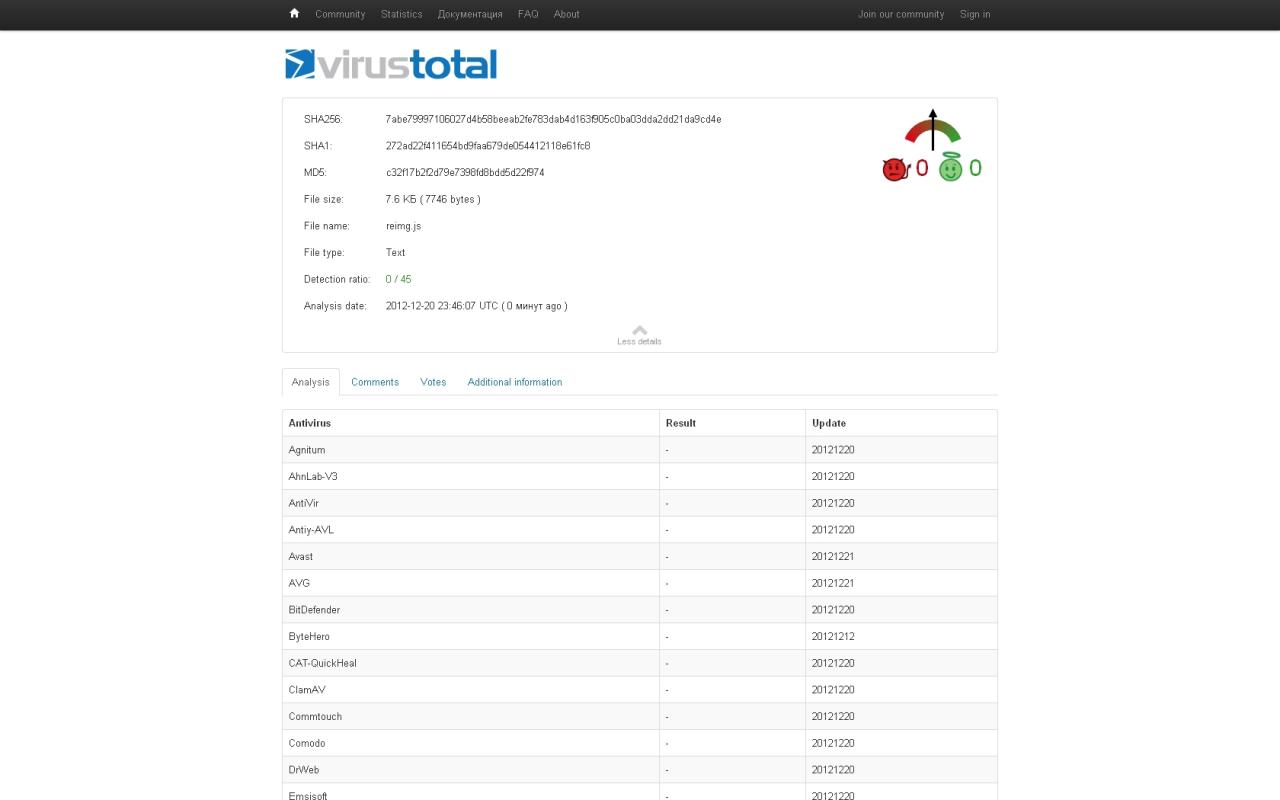This screenshot has width=1280, height=800.
Task: Click the Sign in link
Action: 974,14
